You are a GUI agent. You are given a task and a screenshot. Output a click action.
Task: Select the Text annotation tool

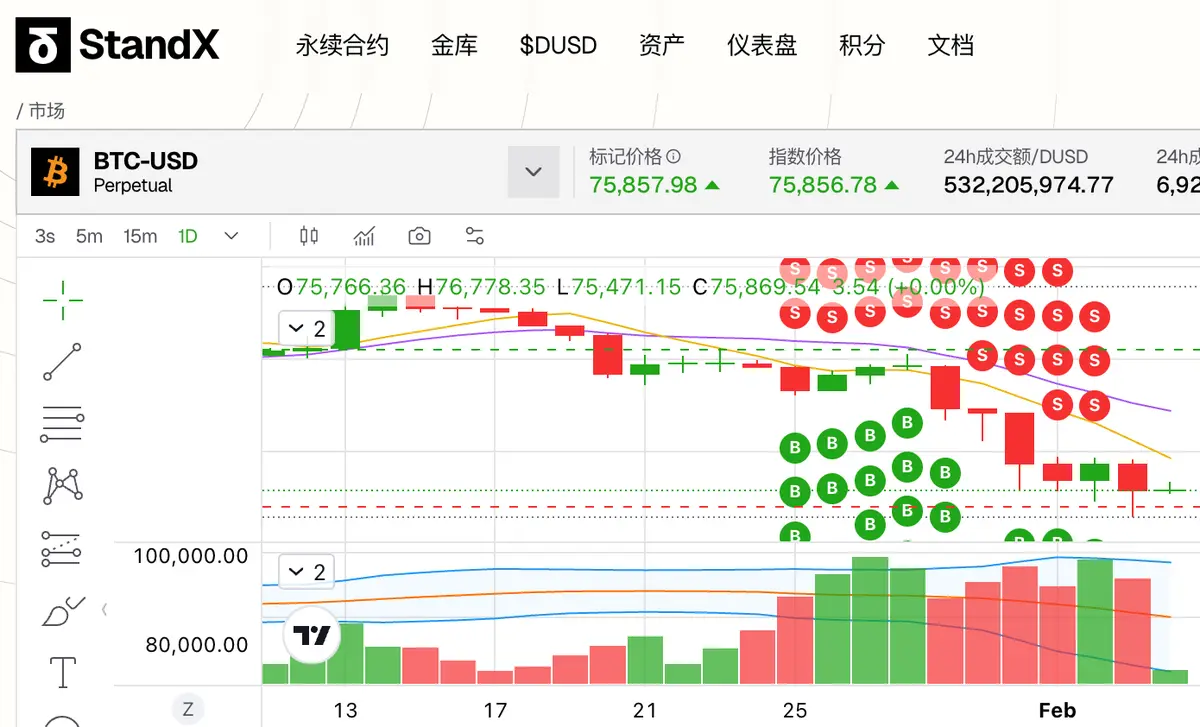[x=63, y=672]
